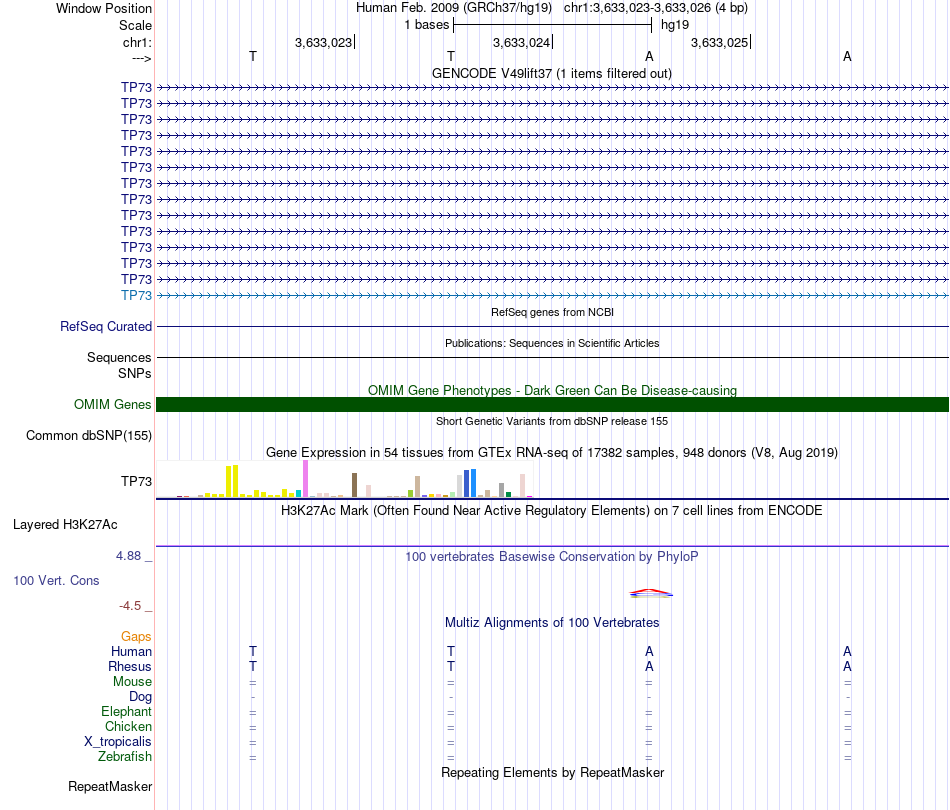The image size is (950, 810).
Task: Click the -4.5 PhyloP lower scale value
Action: pyautogui.click(x=130, y=606)
